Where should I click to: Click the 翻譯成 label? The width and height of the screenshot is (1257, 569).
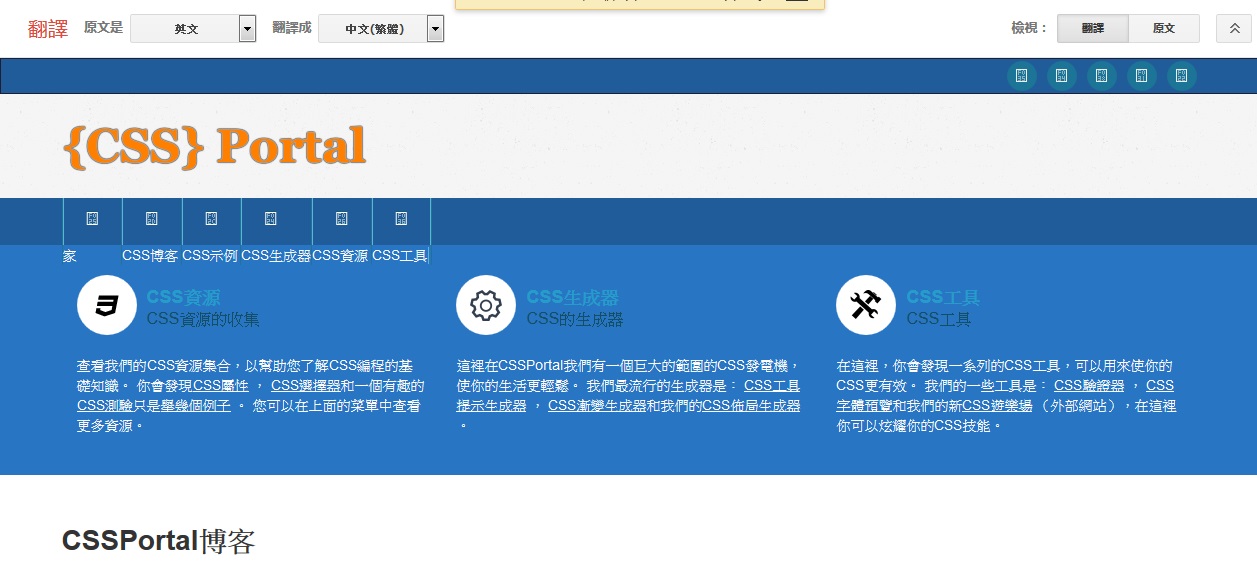coord(292,28)
